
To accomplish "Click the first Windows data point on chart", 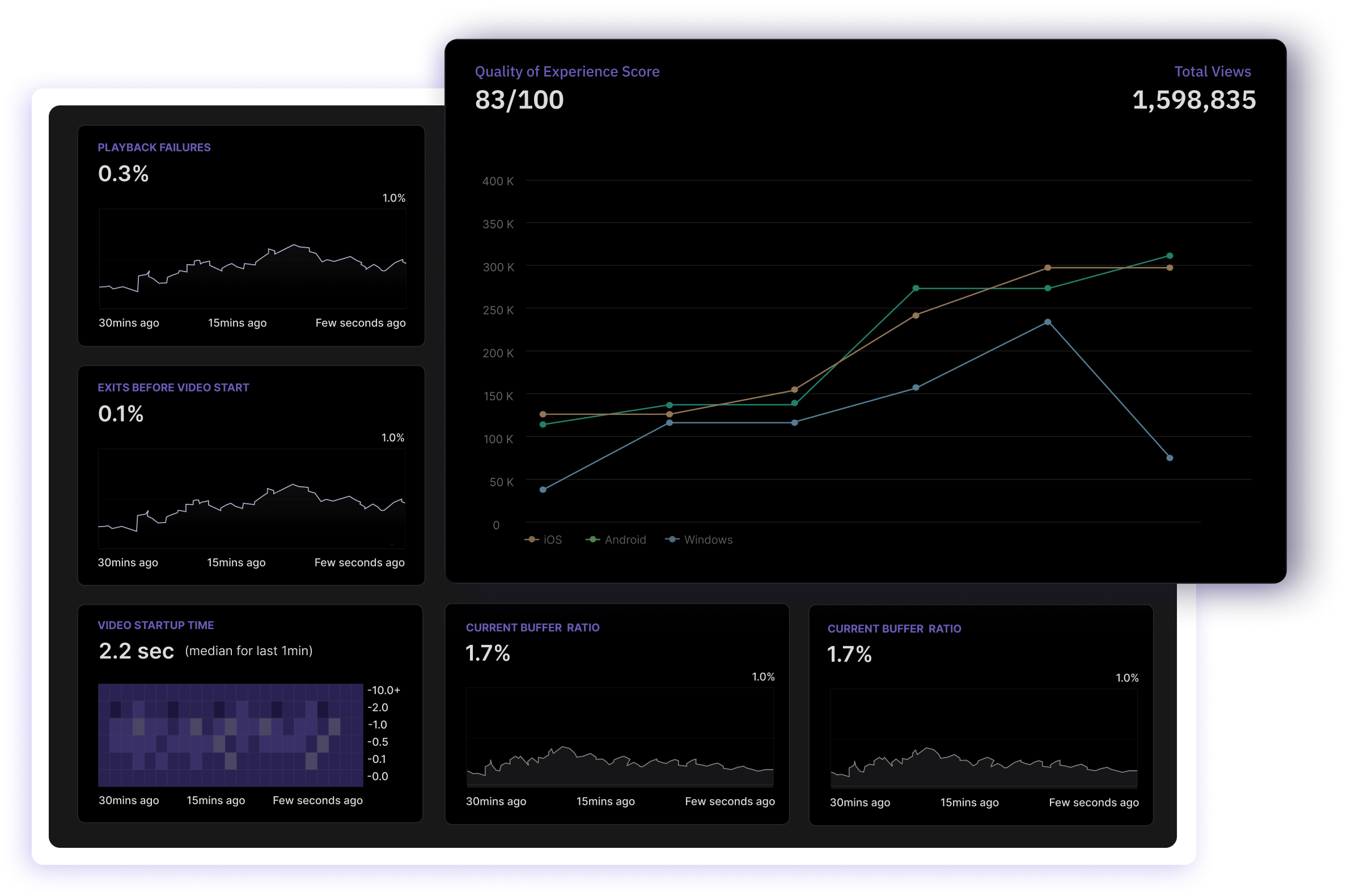I will tap(543, 490).
